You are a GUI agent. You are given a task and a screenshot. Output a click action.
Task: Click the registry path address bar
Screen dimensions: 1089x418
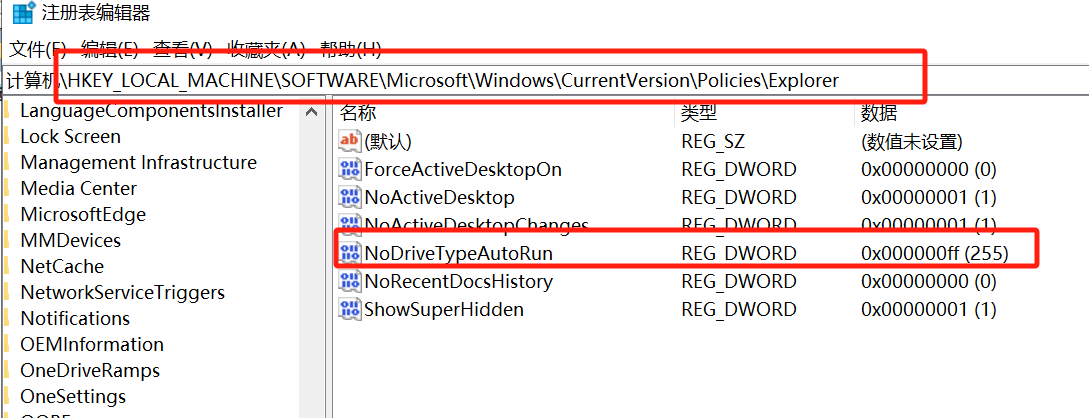pyautogui.click(x=544, y=81)
